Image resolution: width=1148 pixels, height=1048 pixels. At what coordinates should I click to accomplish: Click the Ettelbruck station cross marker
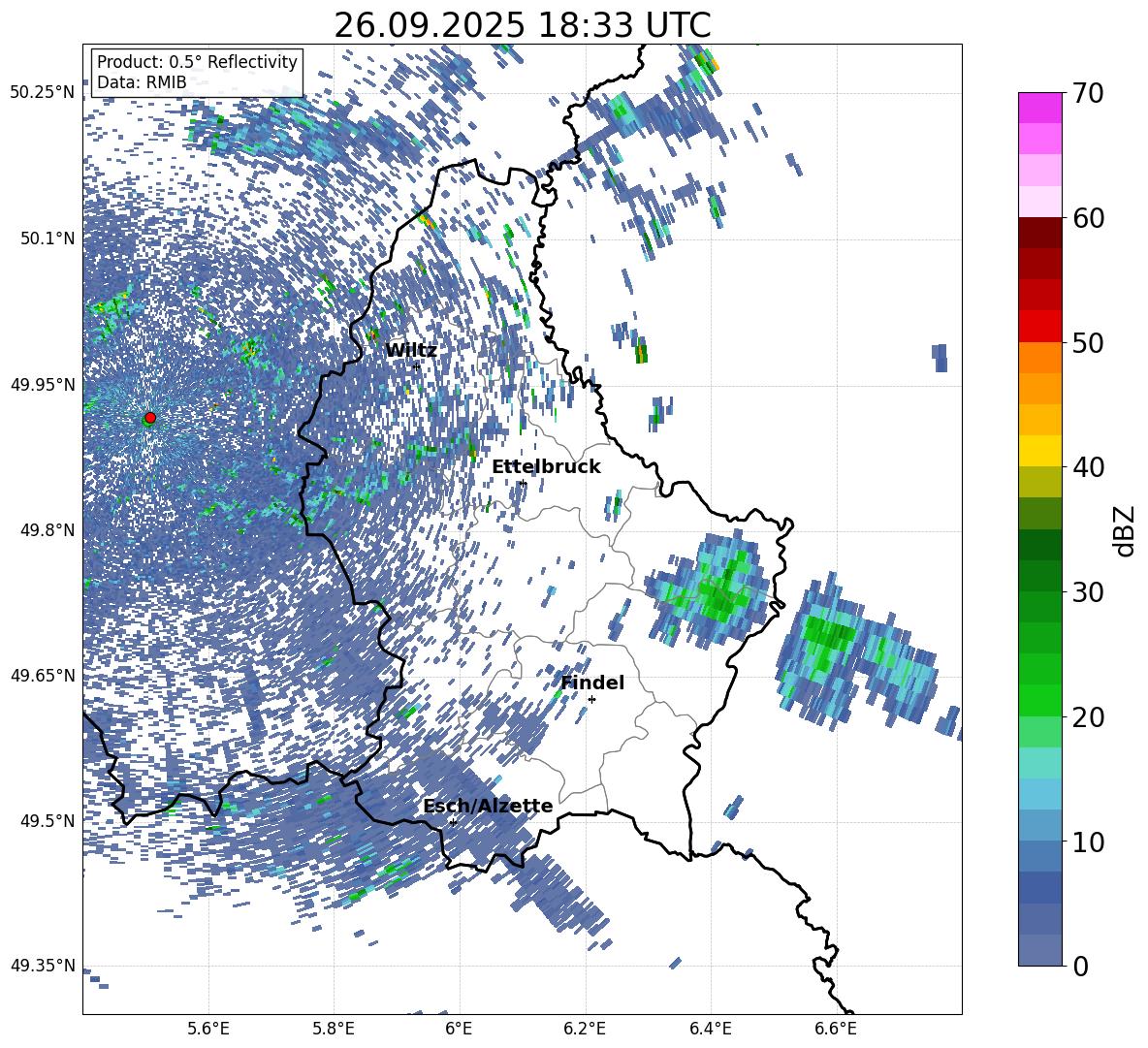[522, 483]
